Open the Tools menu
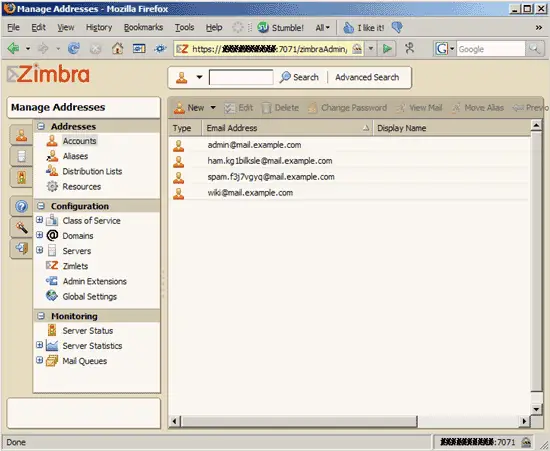The image size is (550, 451). click(185, 27)
